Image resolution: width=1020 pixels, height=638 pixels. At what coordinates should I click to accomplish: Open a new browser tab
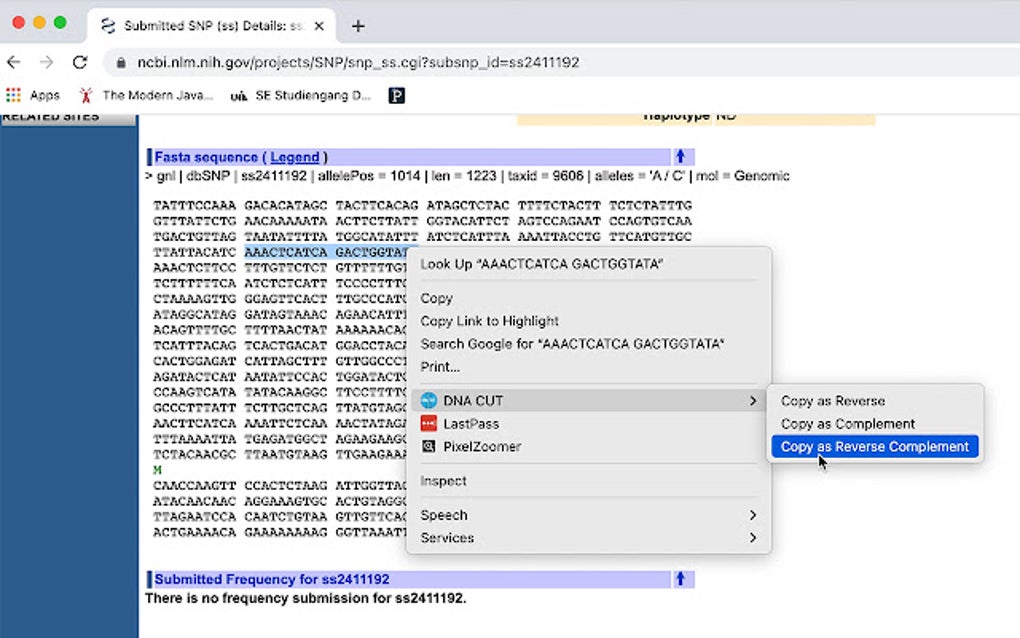point(358,26)
